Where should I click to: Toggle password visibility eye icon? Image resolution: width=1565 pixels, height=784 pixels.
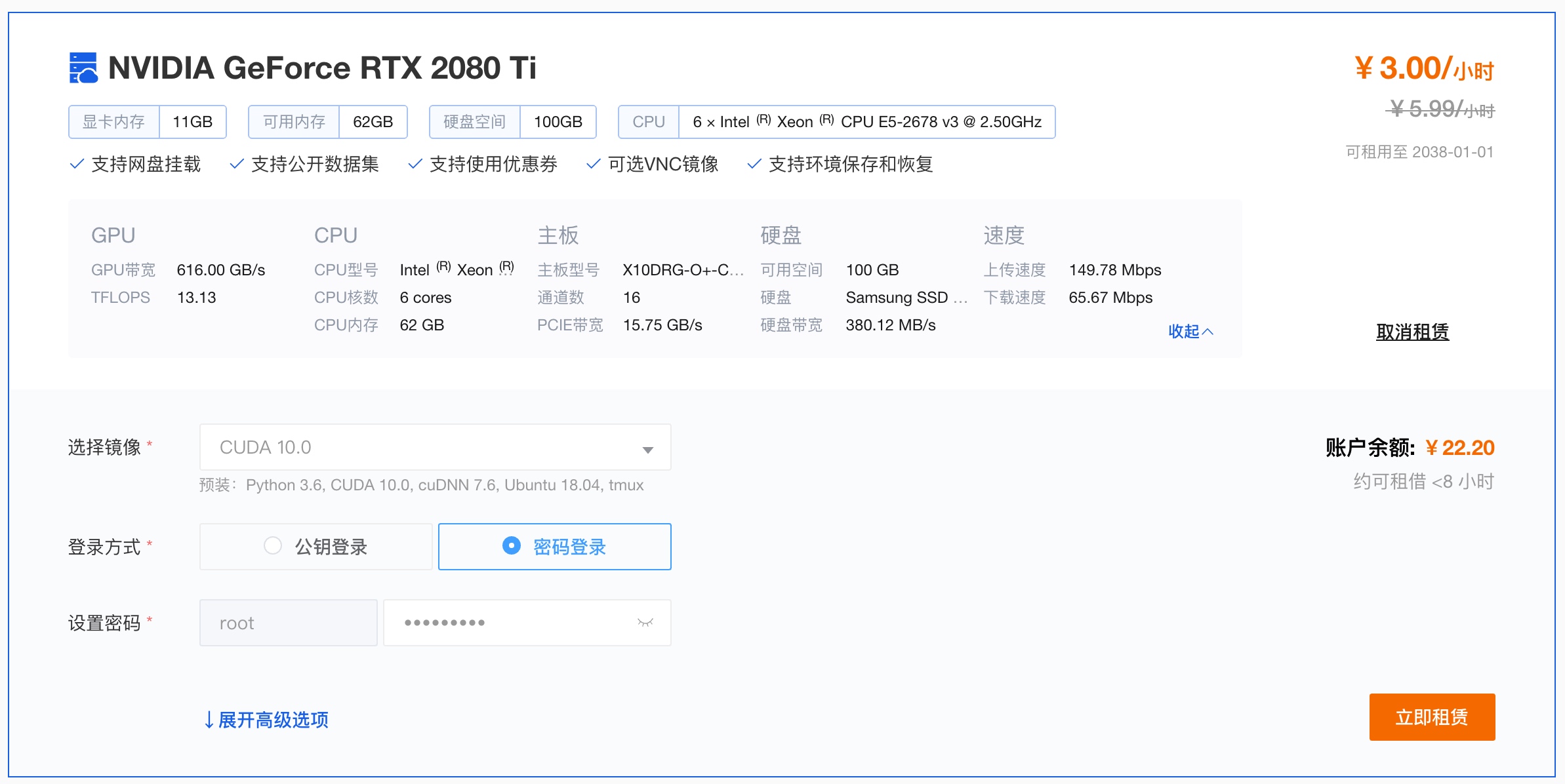tap(645, 623)
